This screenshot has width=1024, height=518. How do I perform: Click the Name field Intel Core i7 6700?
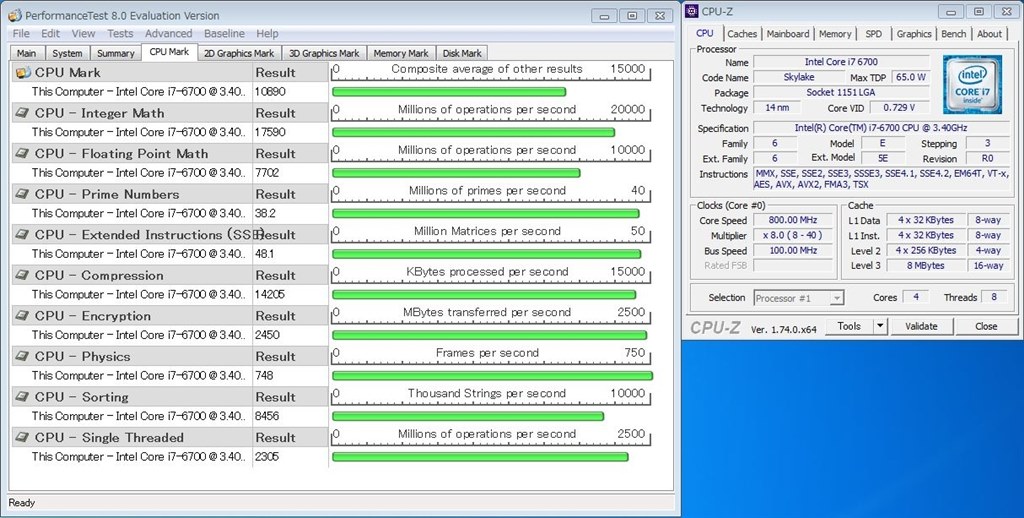point(841,62)
